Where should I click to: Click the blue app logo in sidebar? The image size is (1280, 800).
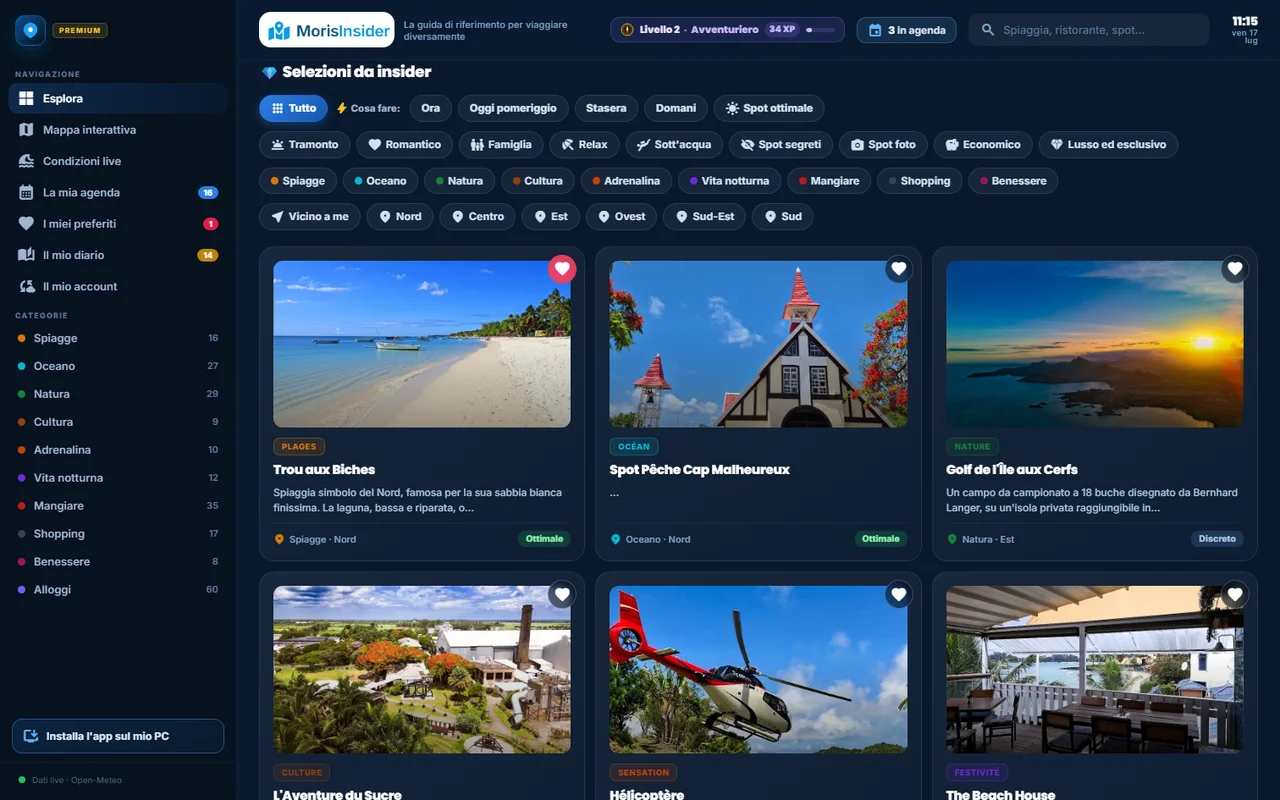30,30
